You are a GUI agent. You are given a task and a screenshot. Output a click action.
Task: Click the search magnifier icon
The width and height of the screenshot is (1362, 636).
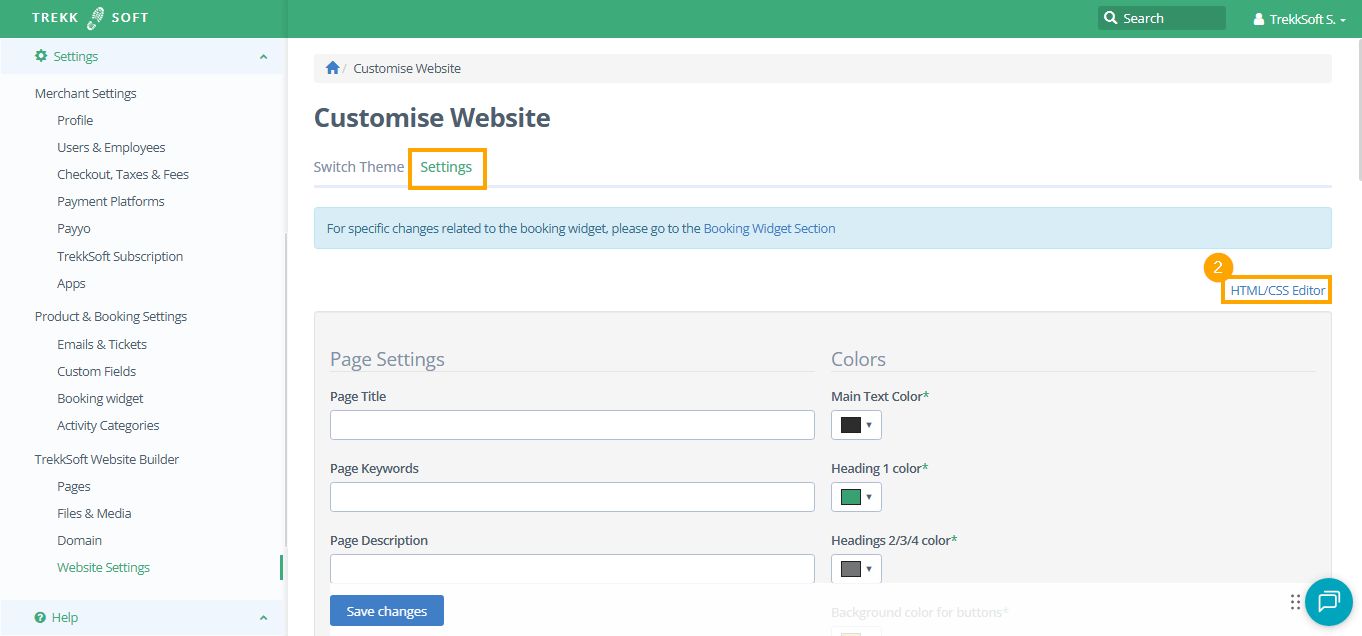1110,18
